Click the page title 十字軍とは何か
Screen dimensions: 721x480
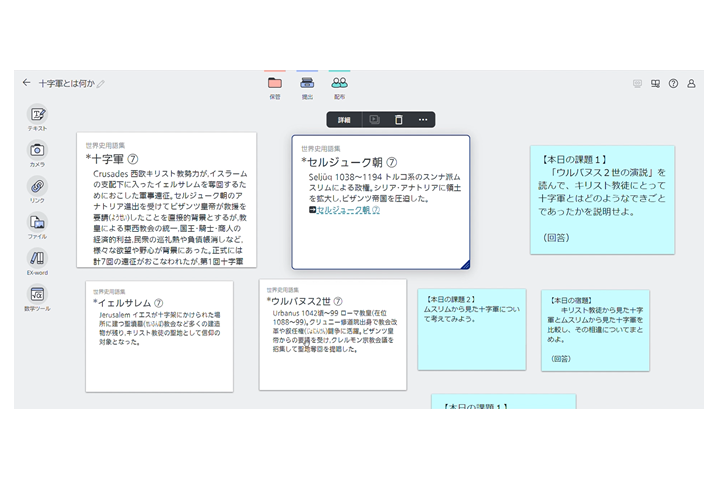point(67,83)
